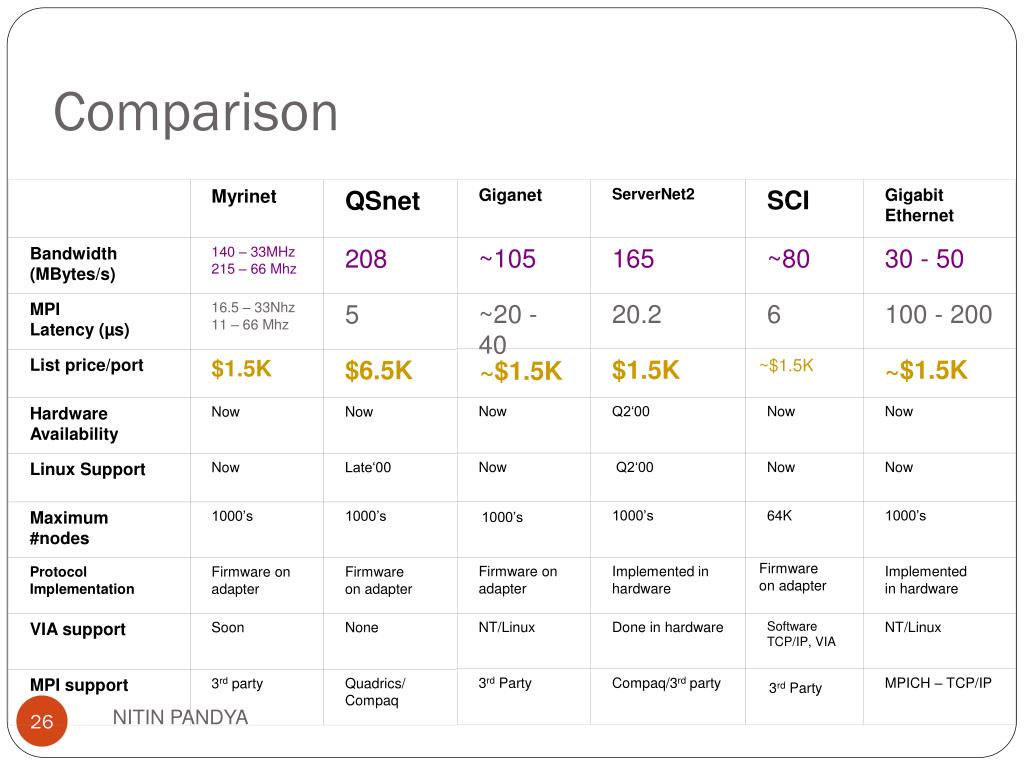Click the SCI column header

click(x=788, y=200)
